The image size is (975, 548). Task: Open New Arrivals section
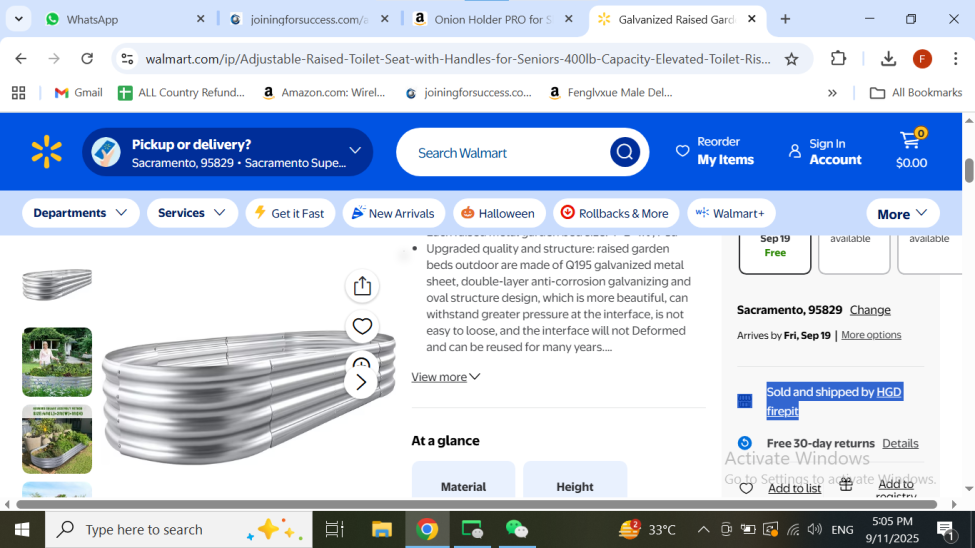click(394, 213)
